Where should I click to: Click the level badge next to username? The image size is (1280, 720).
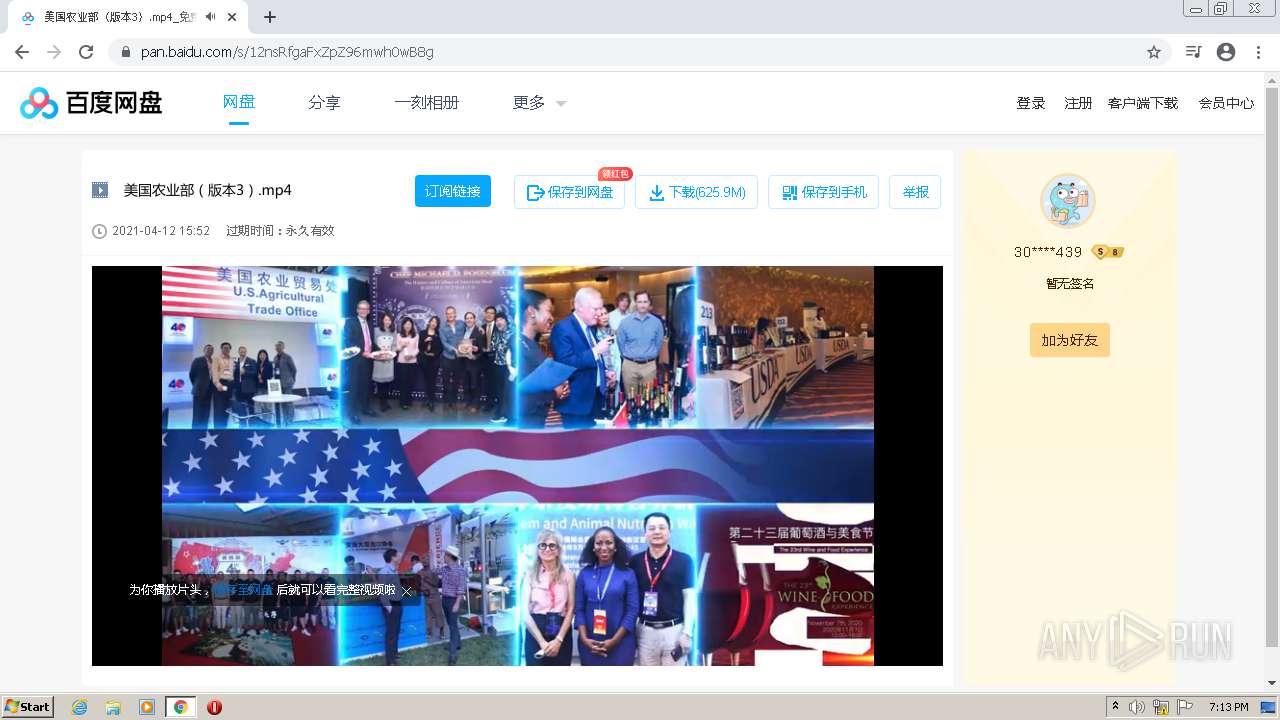coord(1108,252)
